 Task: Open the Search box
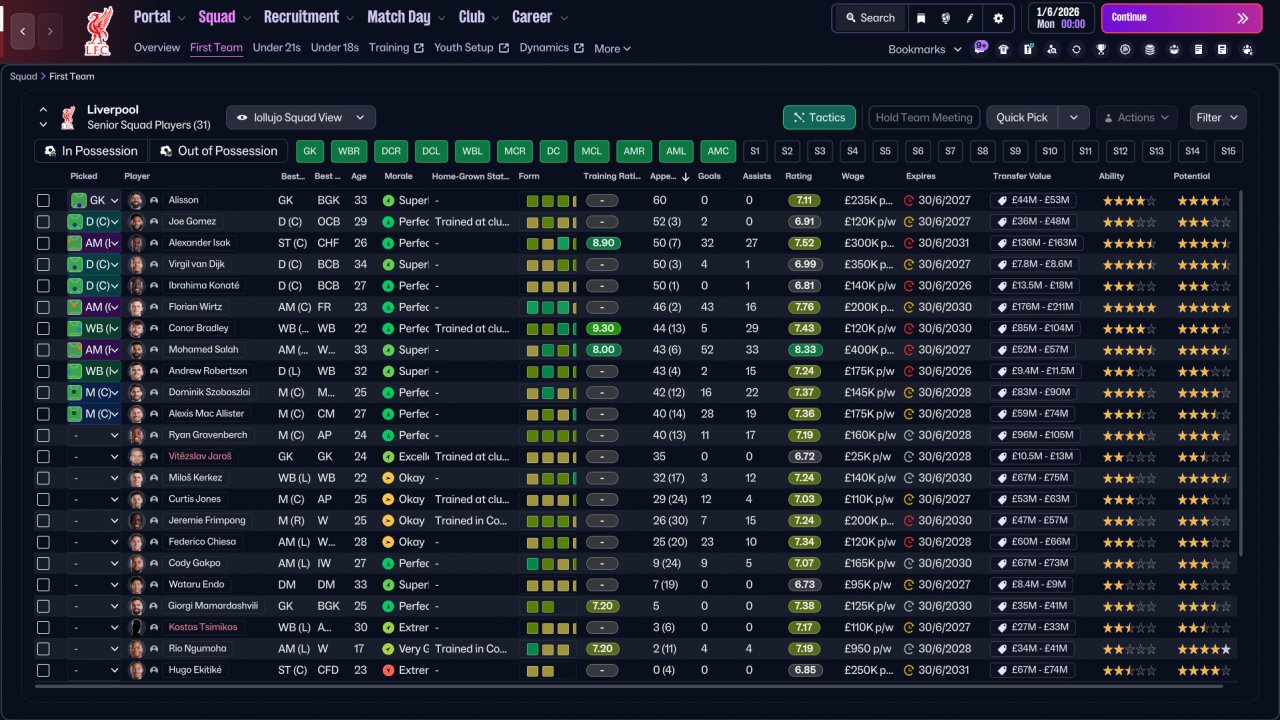[870, 18]
